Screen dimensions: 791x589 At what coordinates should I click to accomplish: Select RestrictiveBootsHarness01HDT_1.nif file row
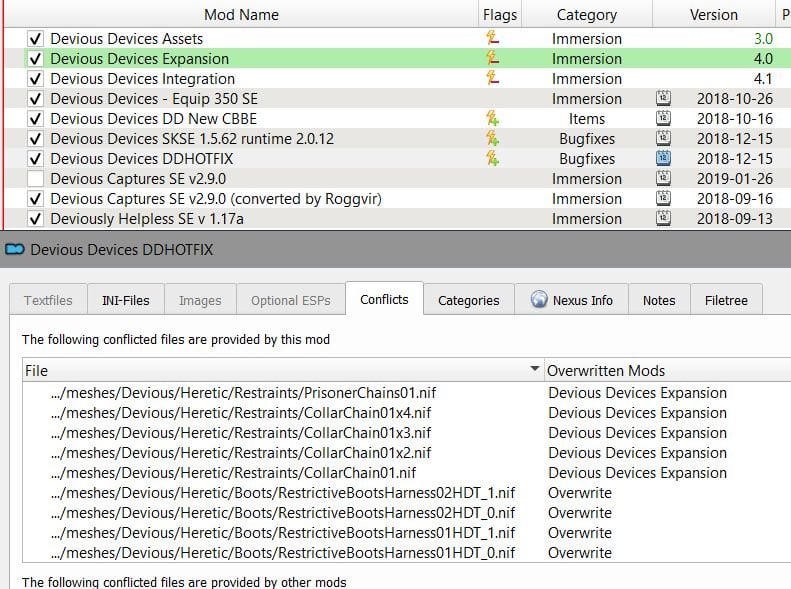pos(282,533)
